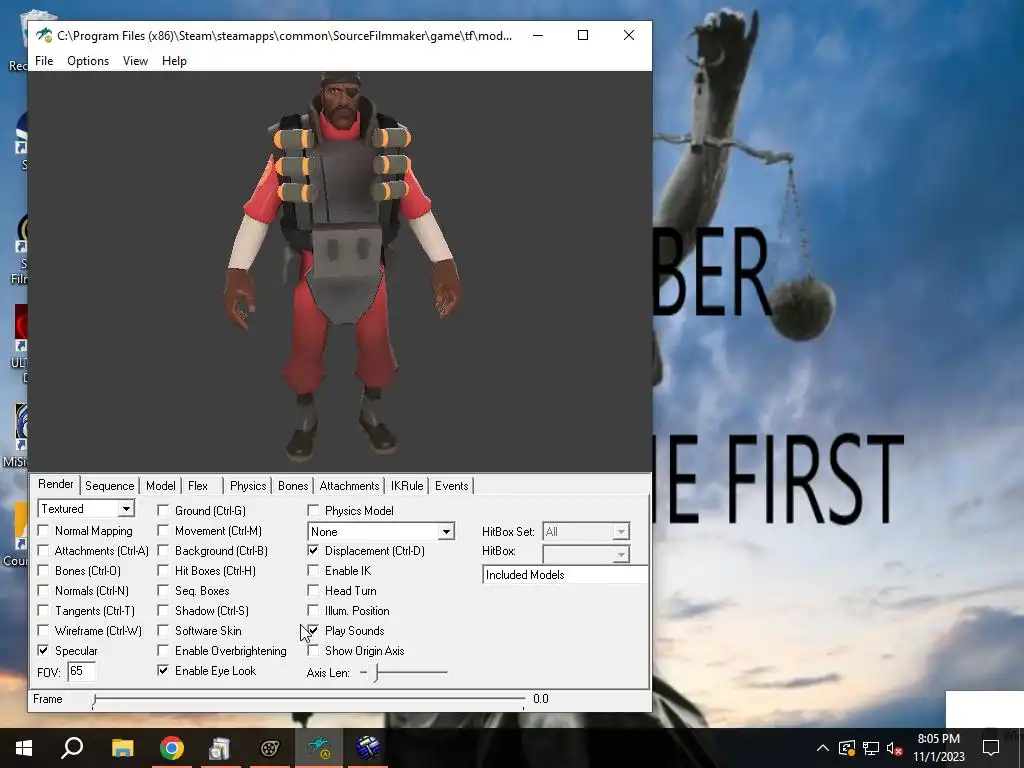The width and height of the screenshot is (1024, 768).
Task: Enable Normals (Ctrl-N) checkbox
Action: pos(43,591)
